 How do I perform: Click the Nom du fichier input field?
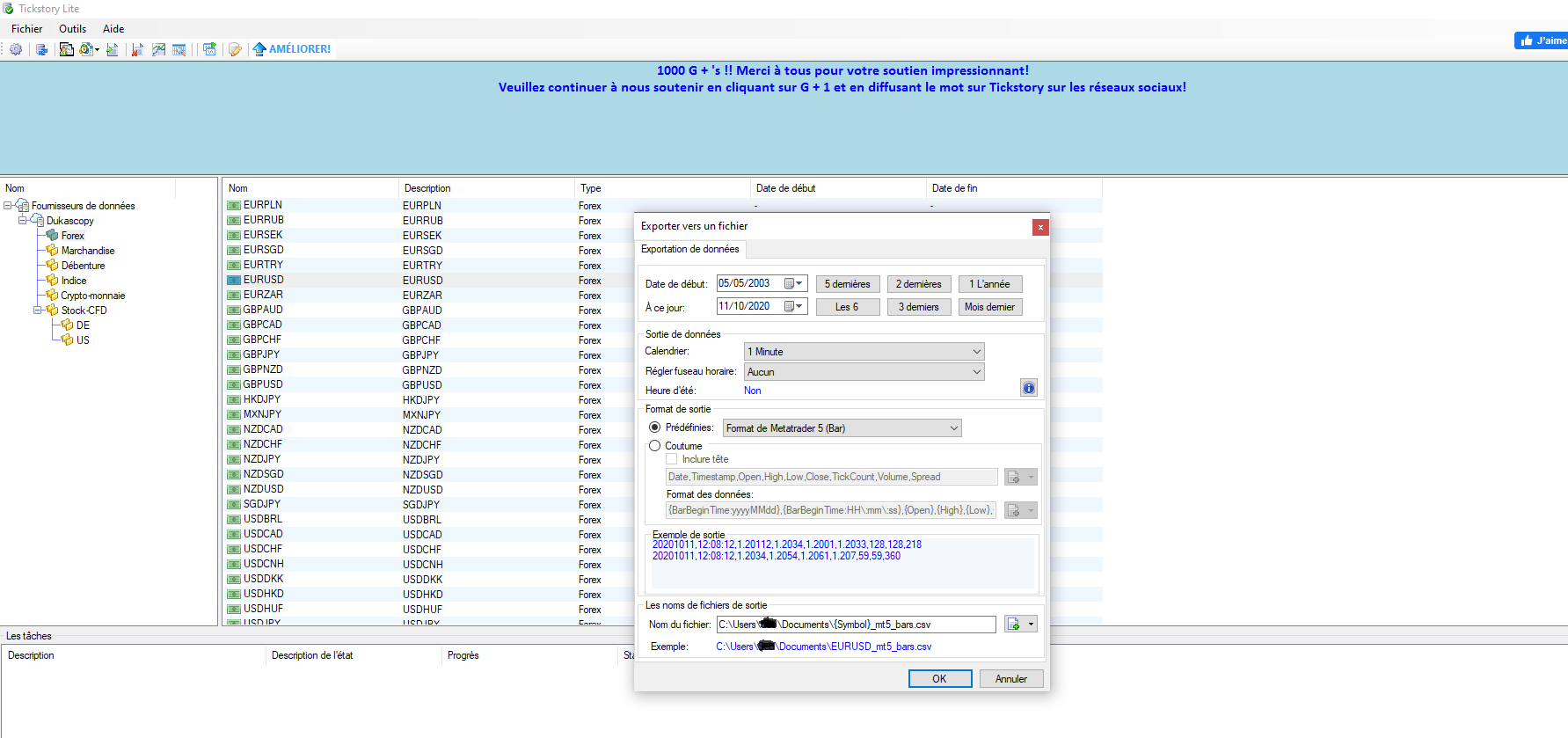[x=857, y=625]
